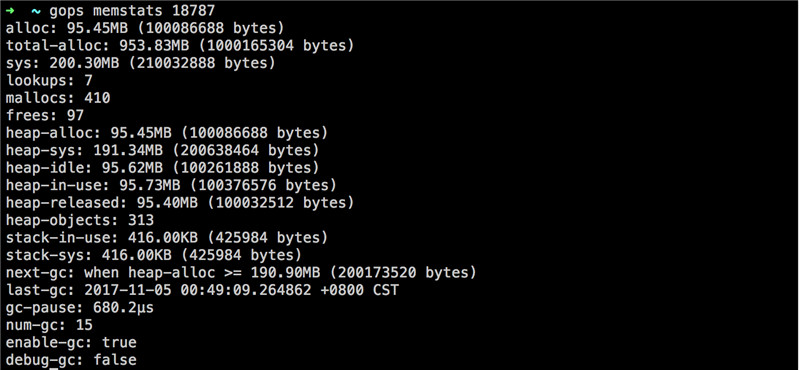800x370 pixels.
Task: Click the sys: 200.30MB line
Action: [x=140, y=63]
